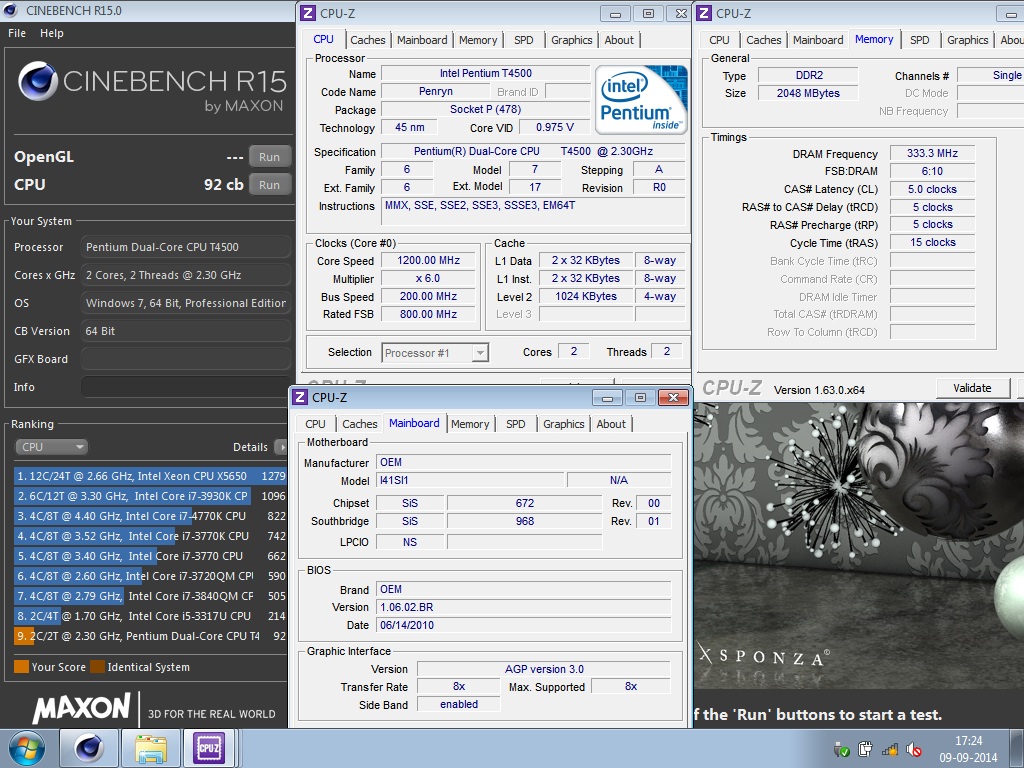Click the green shield tray icon
1024x768 pixels.
point(841,750)
